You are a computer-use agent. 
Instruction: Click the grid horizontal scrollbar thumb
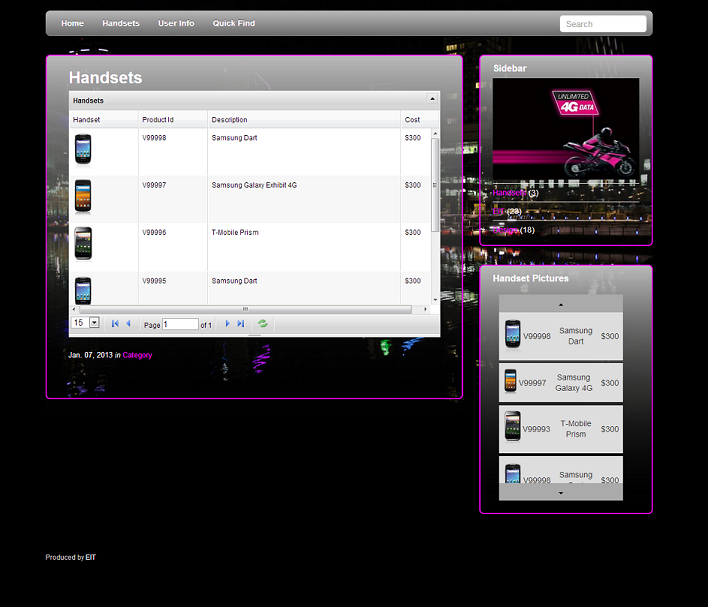[x=246, y=309]
